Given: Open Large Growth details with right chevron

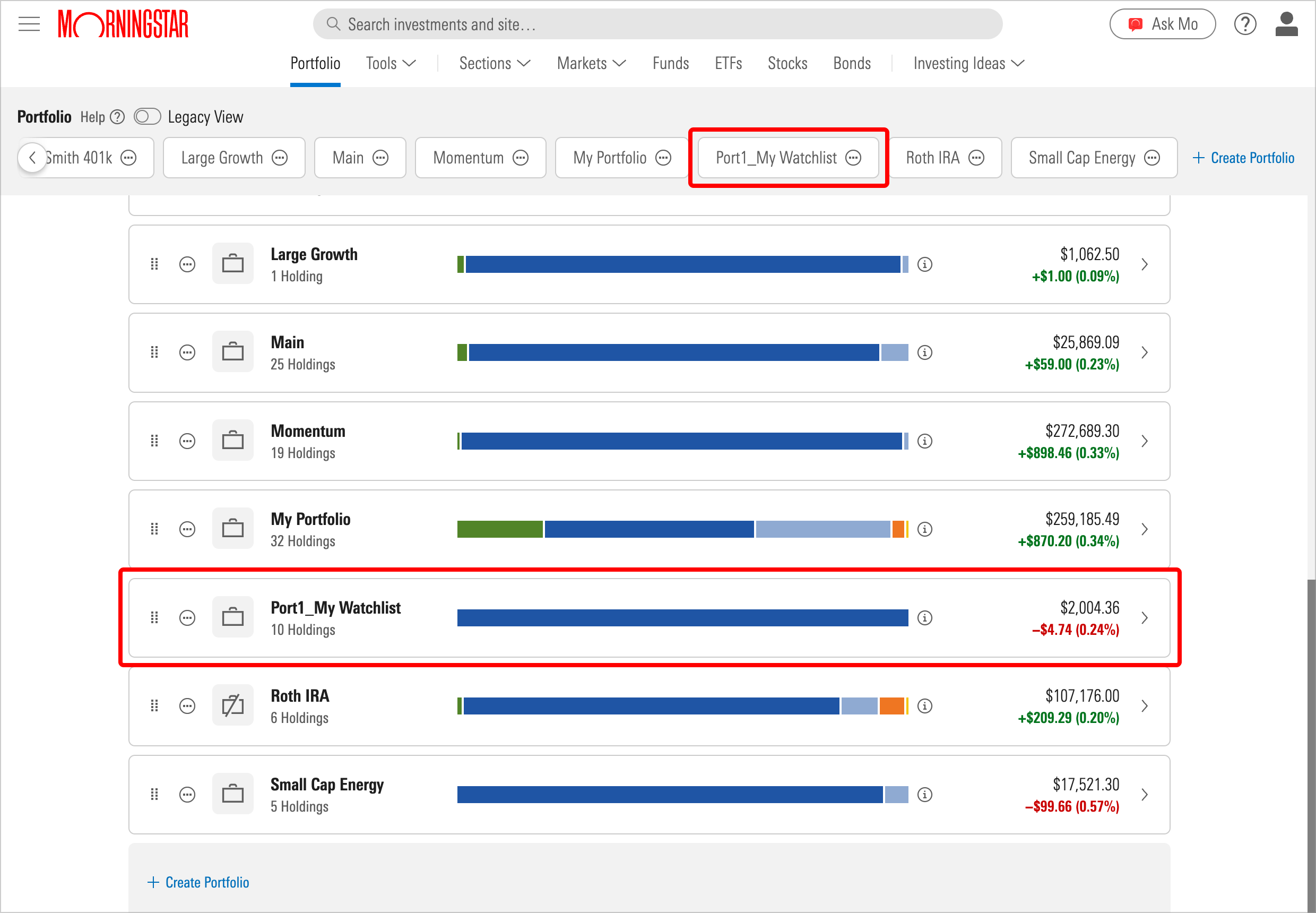Looking at the screenshot, I should pyautogui.click(x=1145, y=264).
